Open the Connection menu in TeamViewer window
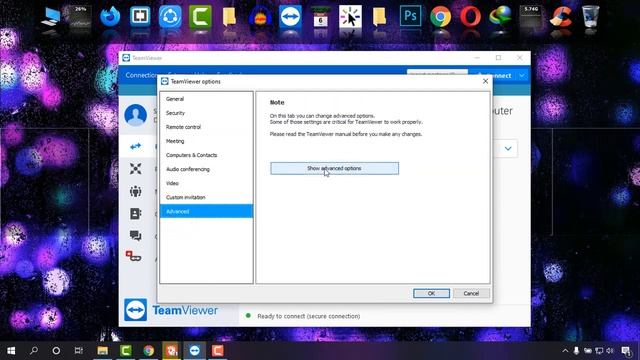The height and width of the screenshot is (360, 640). click(x=141, y=75)
